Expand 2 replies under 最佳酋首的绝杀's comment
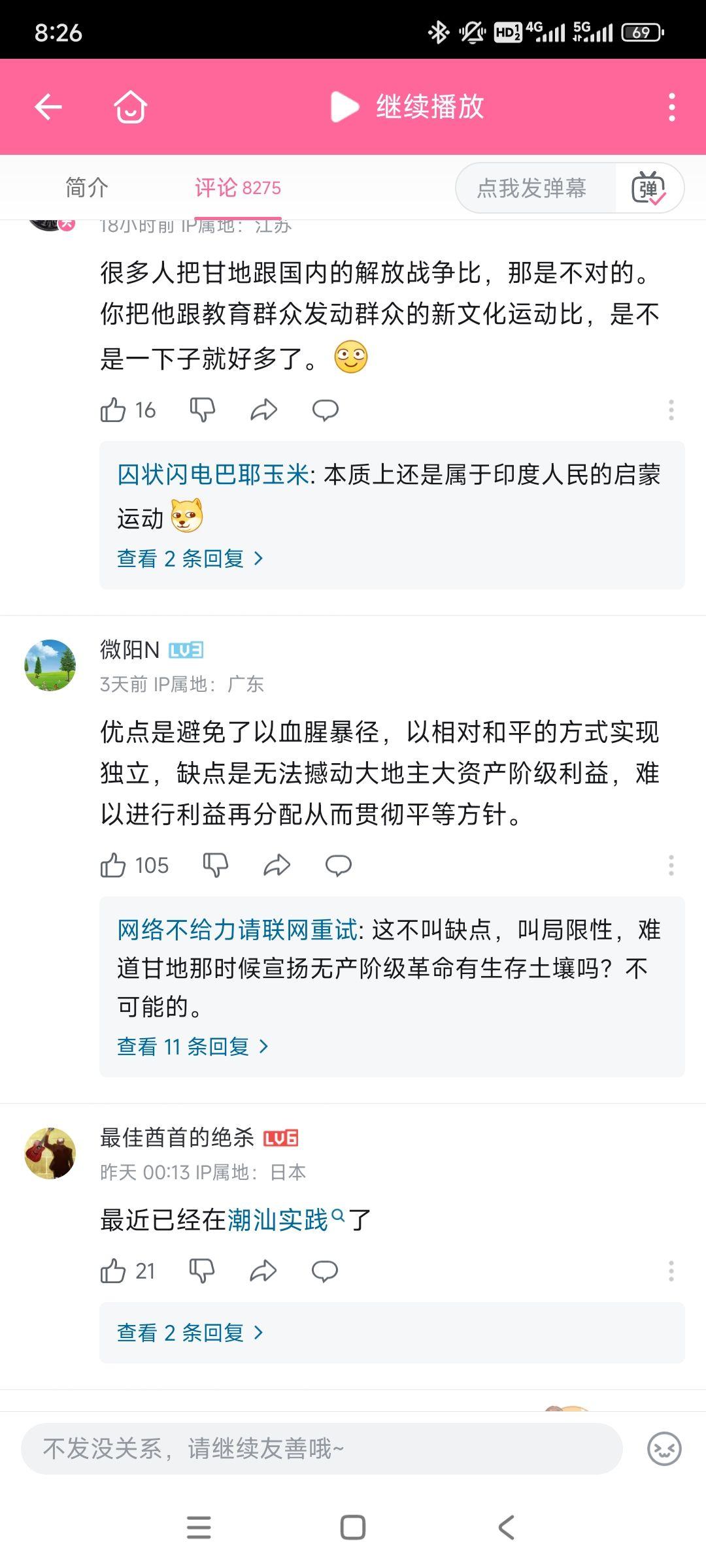The width and height of the screenshot is (706, 1568). point(190,1332)
